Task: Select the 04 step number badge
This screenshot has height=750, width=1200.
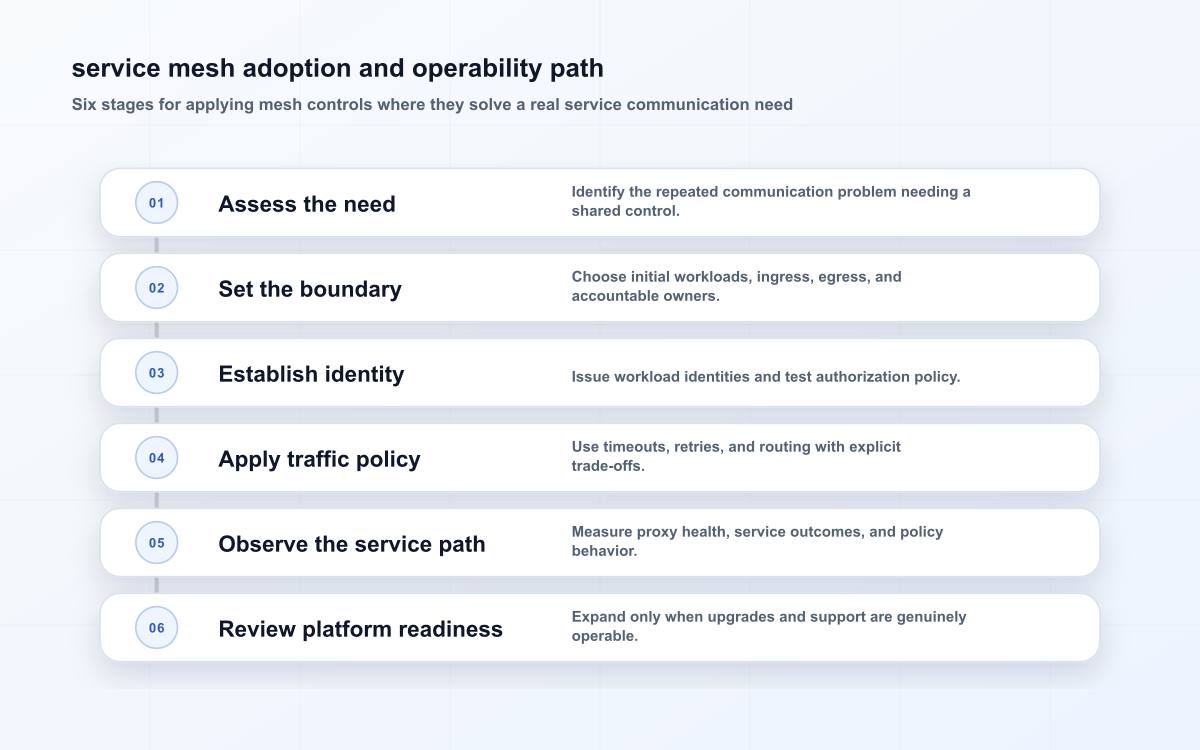Action: (x=157, y=458)
